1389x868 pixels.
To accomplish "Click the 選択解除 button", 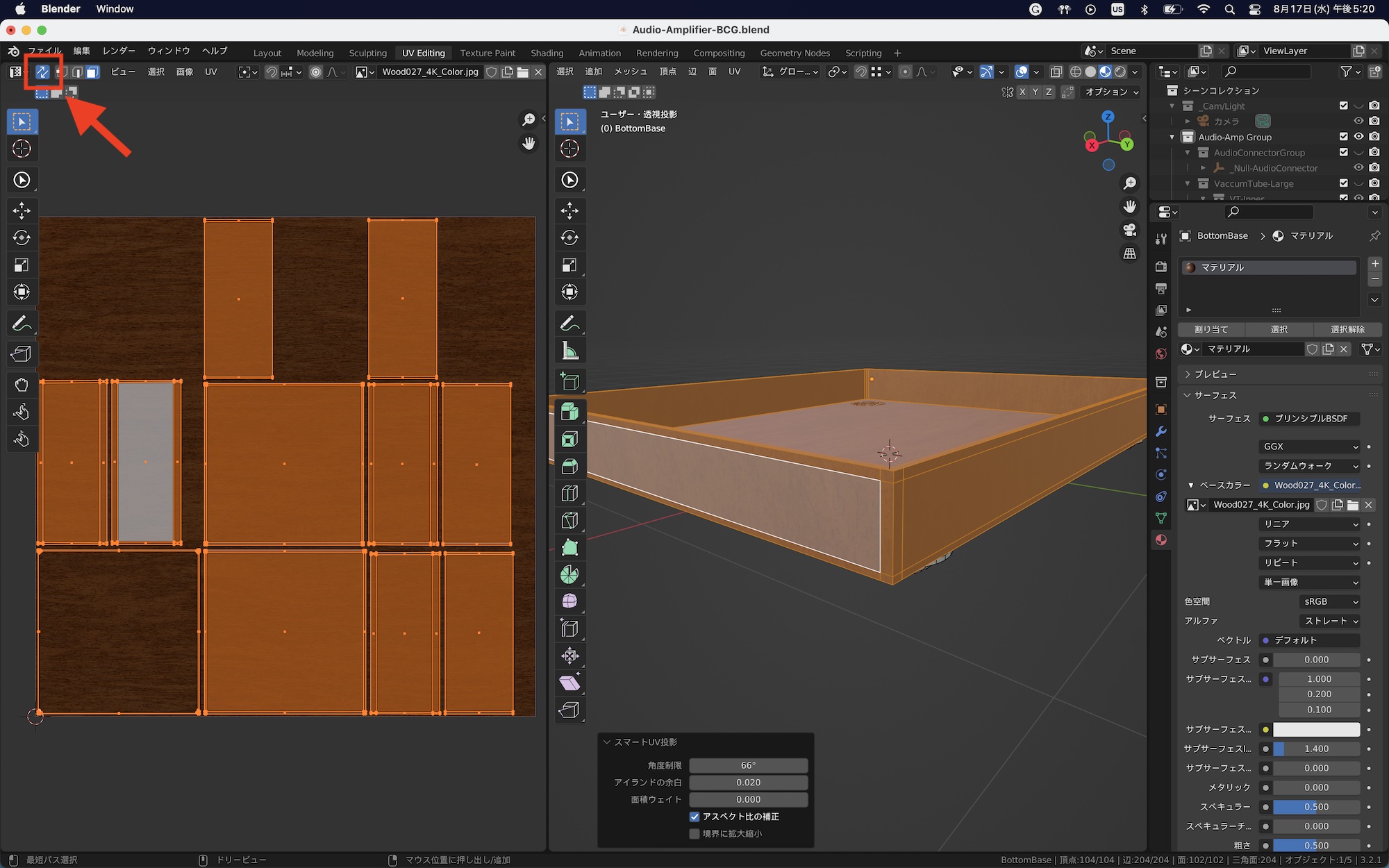I will tap(1347, 329).
